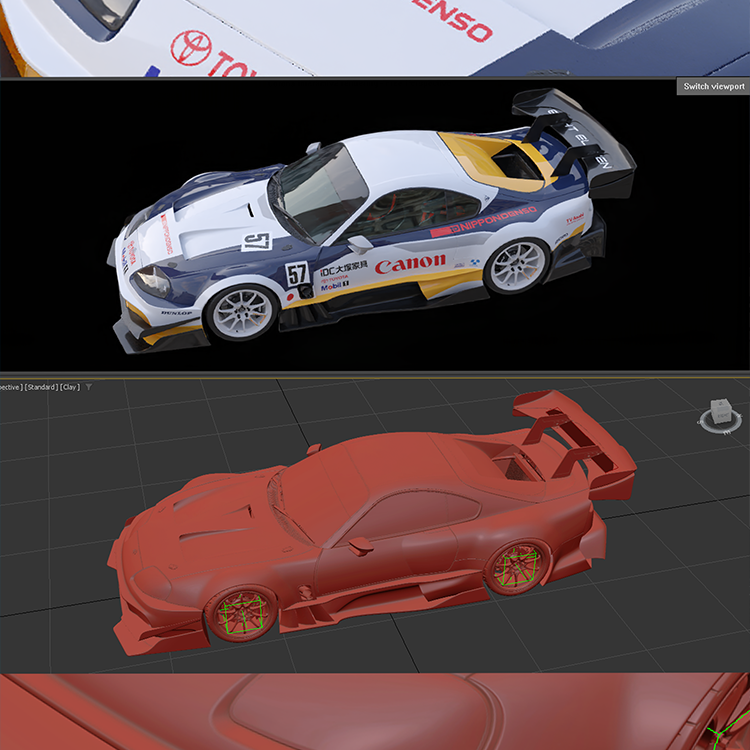
Task: Open the [Clay] shading label menu
Action: coord(70,387)
